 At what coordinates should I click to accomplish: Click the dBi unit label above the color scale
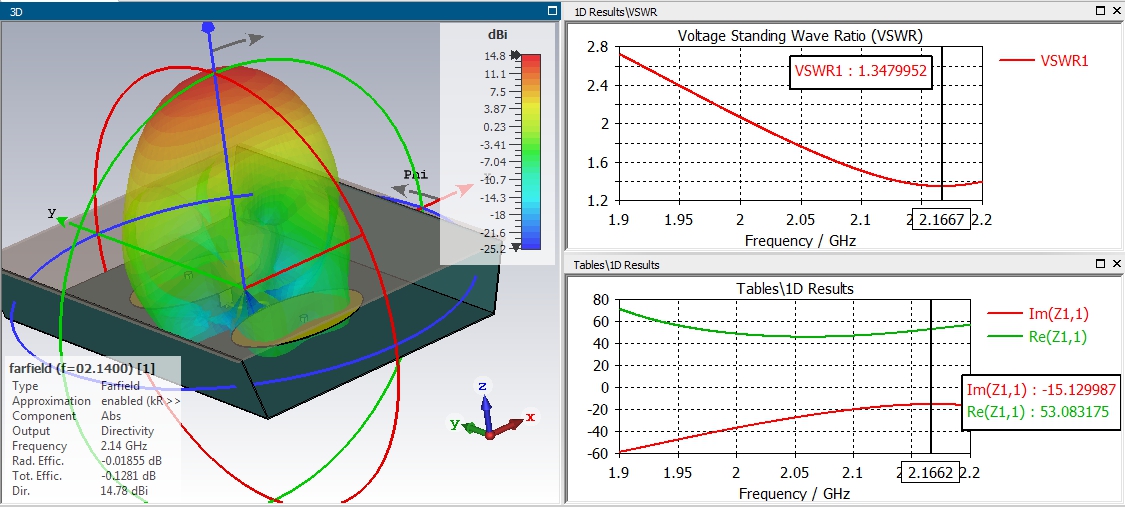(x=496, y=35)
